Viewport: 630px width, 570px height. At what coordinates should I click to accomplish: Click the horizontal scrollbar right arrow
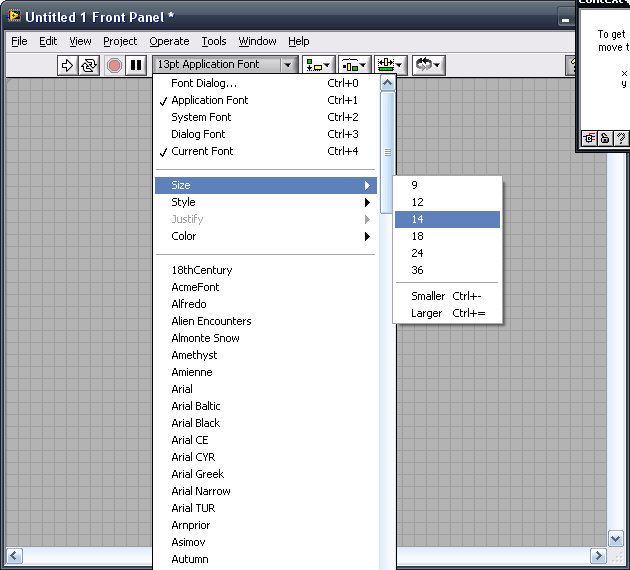coord(598,555)
